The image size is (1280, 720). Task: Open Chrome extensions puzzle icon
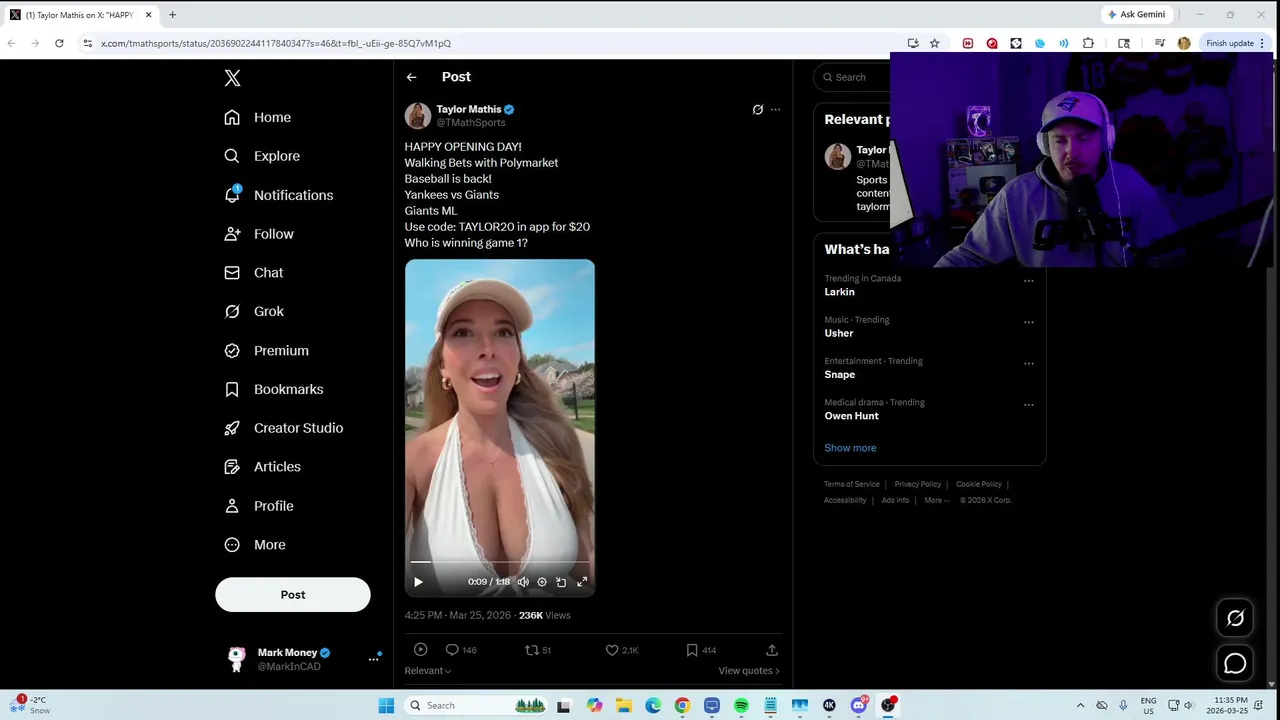1088,43
